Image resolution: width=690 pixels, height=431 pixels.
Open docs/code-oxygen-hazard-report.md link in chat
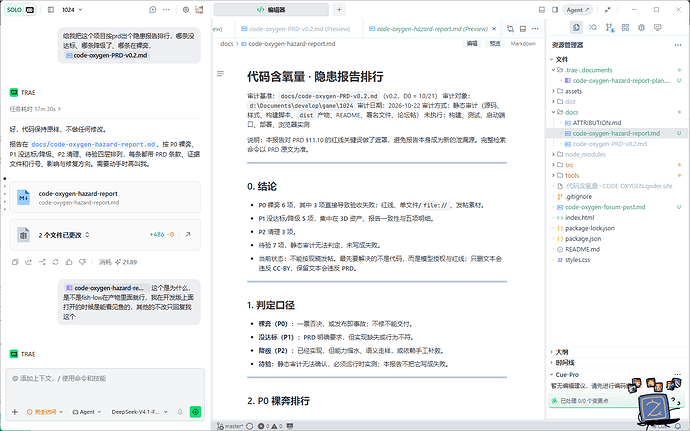click(x=93, y=144)
